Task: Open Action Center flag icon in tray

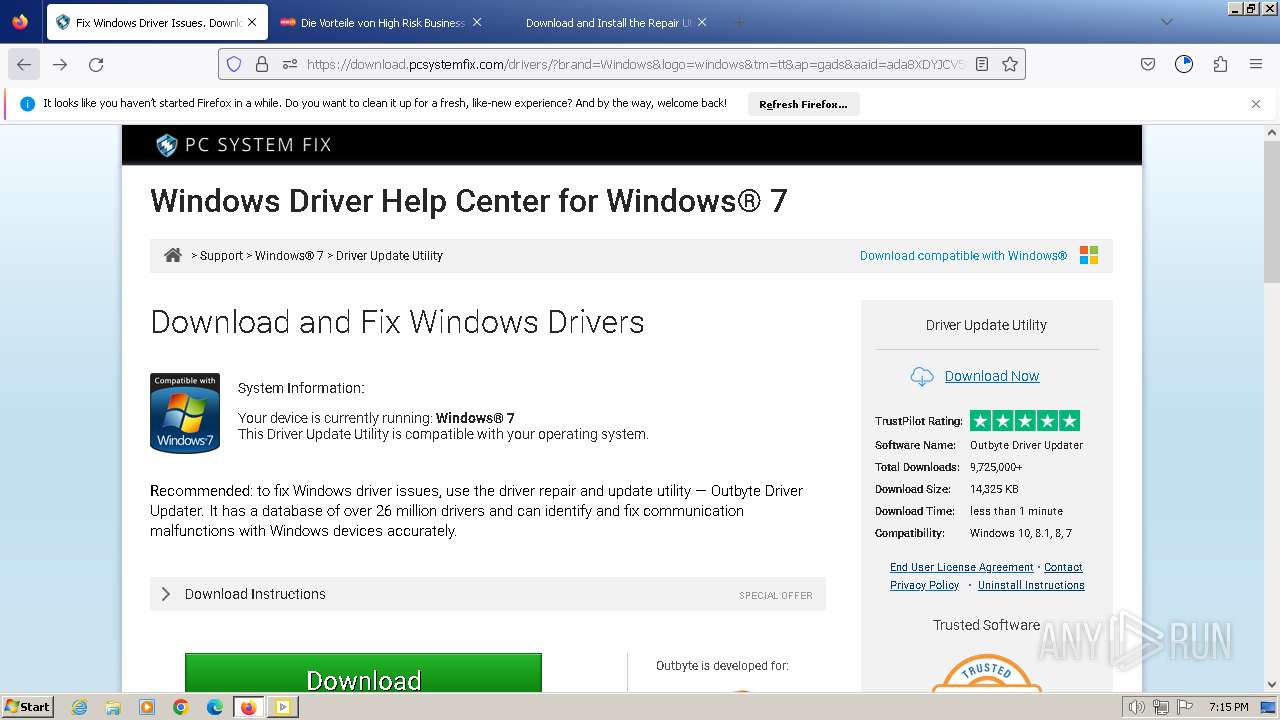Action: point(1185,707)
